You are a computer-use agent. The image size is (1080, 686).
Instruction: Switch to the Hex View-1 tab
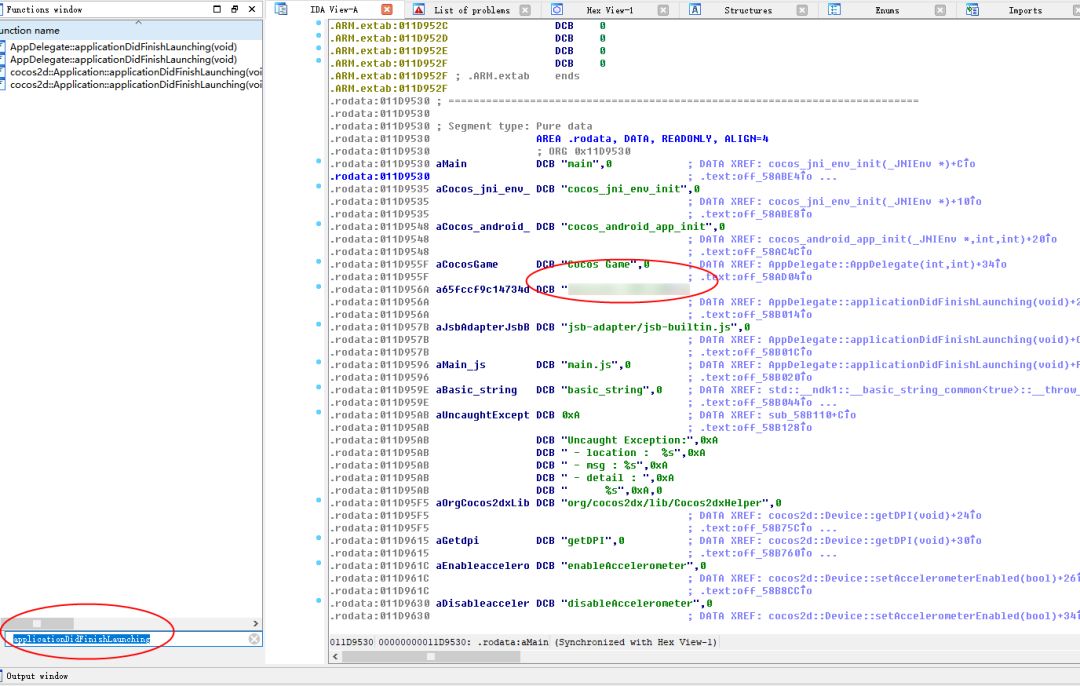(x=608, y=10)
